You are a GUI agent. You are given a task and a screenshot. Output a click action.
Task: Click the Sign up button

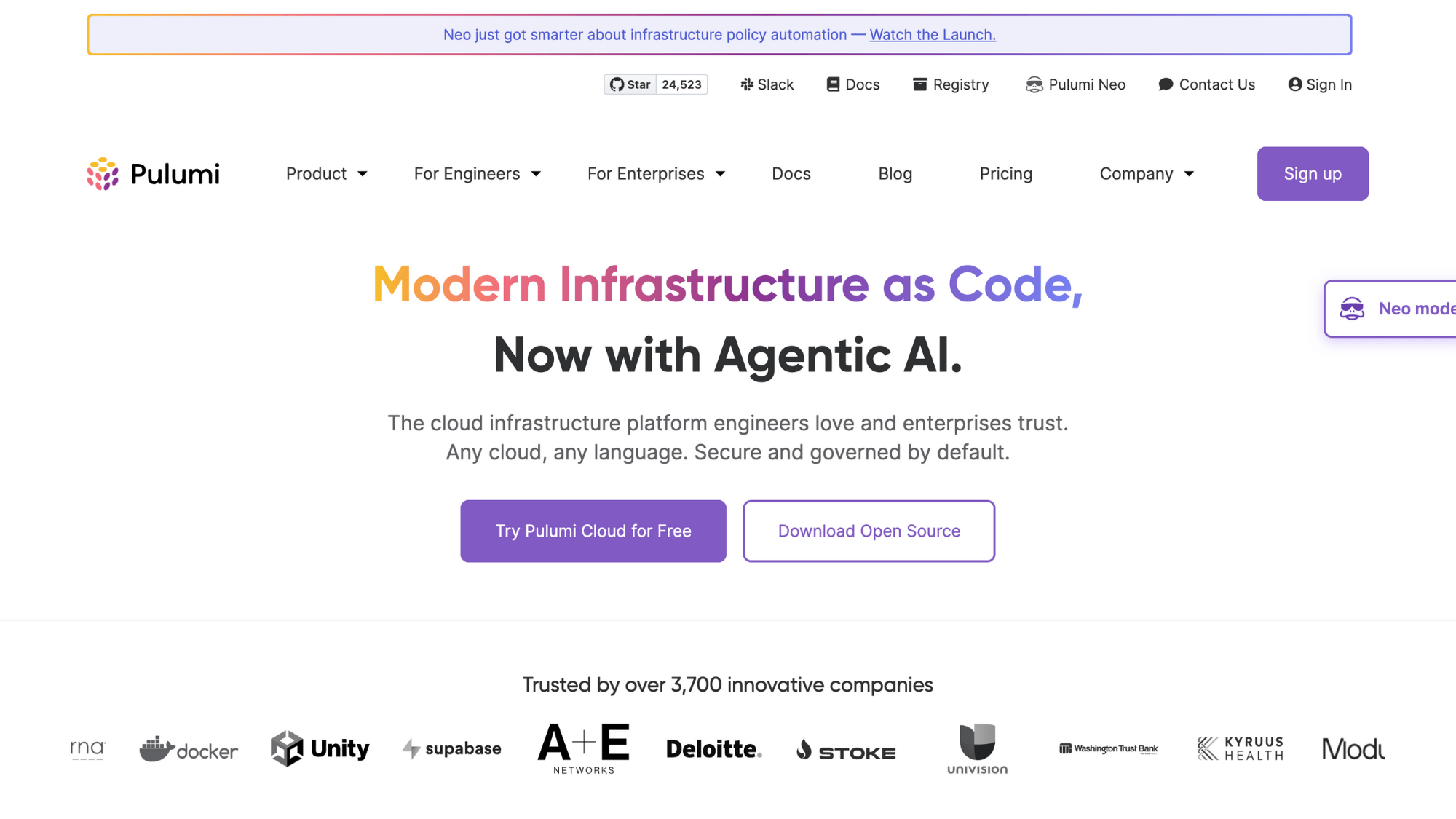(x=1313, y=174)
